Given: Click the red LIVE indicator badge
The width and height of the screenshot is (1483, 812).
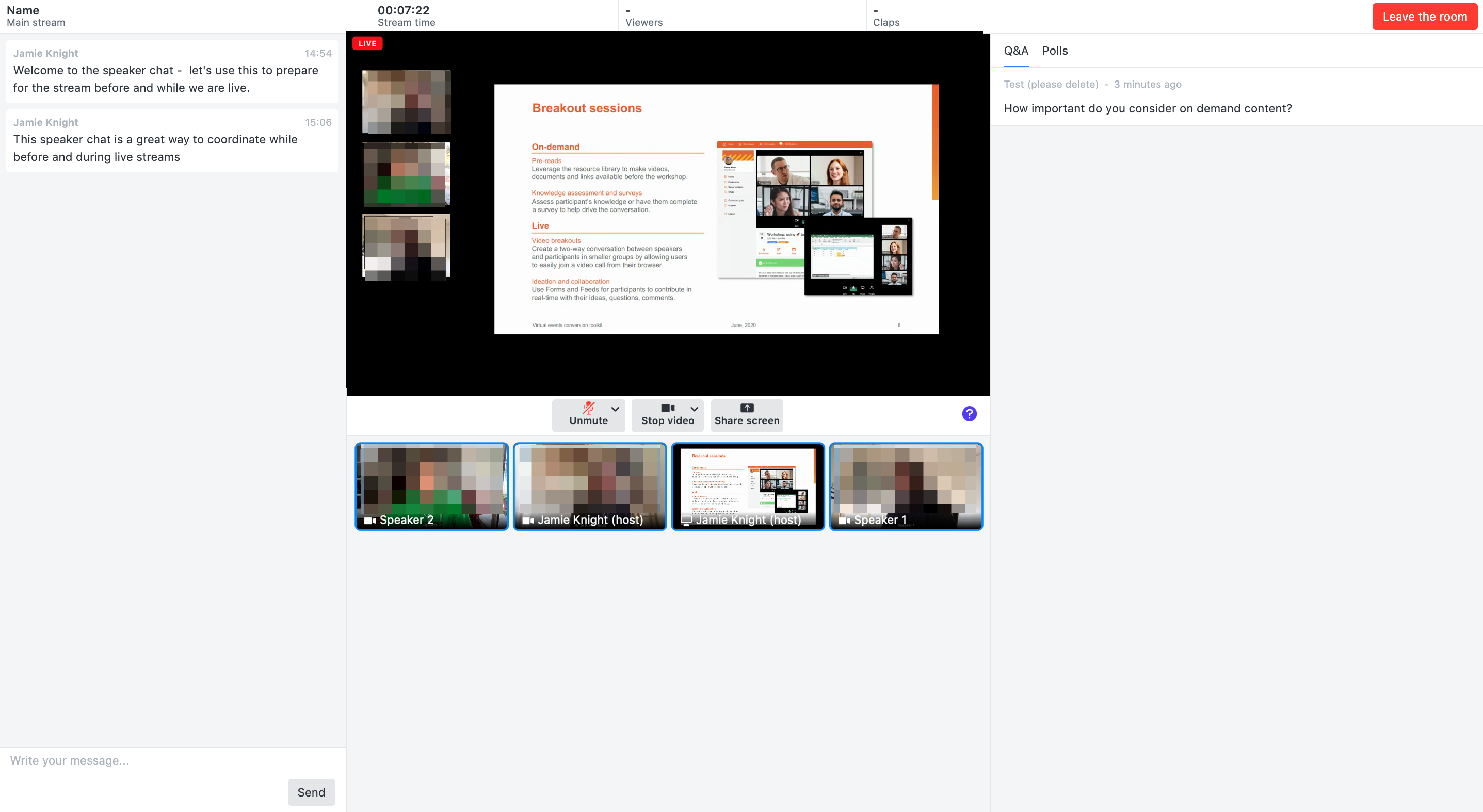Looking at the screenshot, I should 367,44.
